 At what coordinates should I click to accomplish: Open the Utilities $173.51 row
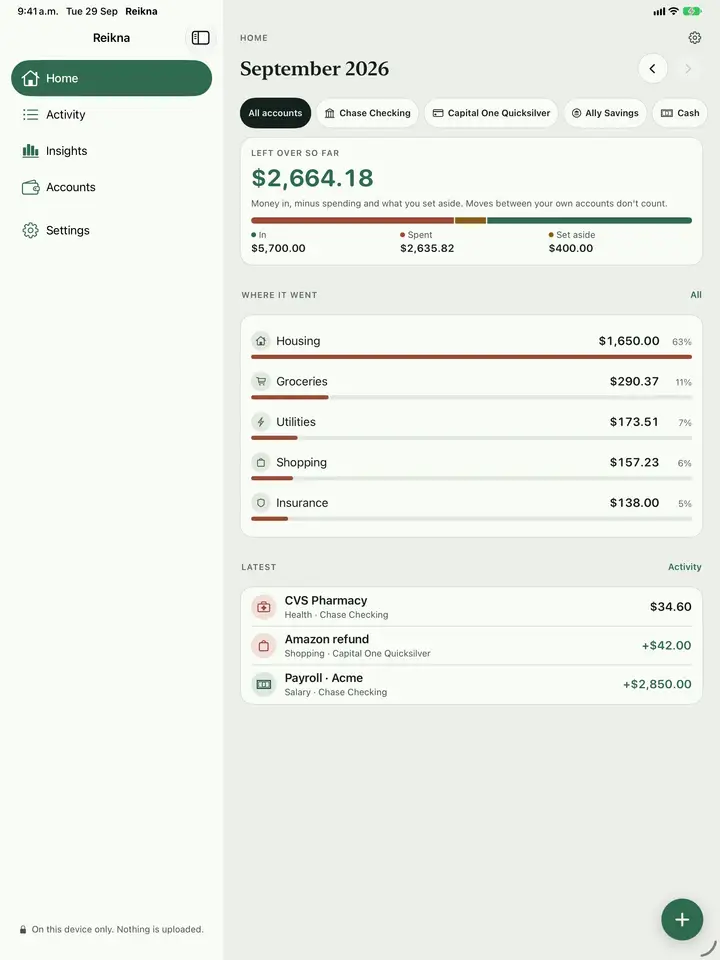tap(471, 426)
